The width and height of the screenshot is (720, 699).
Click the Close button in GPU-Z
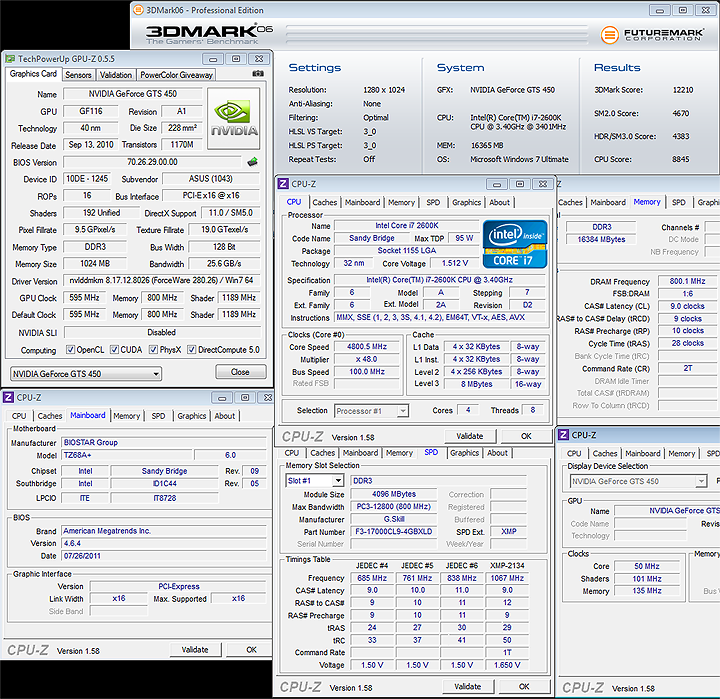[x=241, y=372]
